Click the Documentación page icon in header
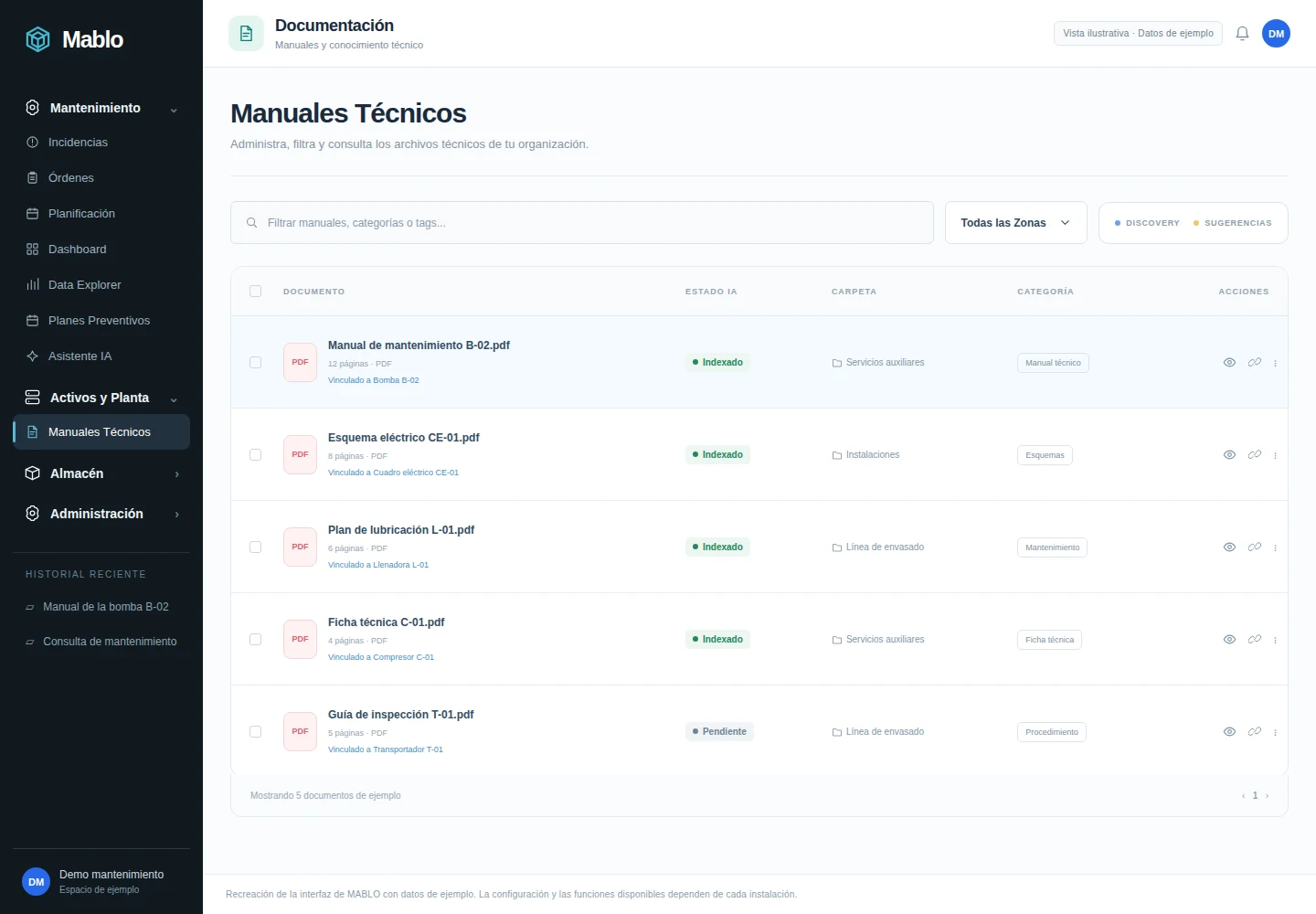The width and height of the screenshot is (1316, 914). (246, 34)
